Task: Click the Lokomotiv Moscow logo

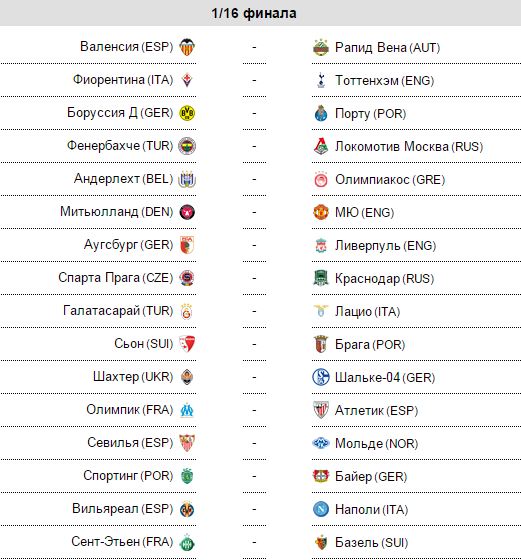Action: click(321, 146)
